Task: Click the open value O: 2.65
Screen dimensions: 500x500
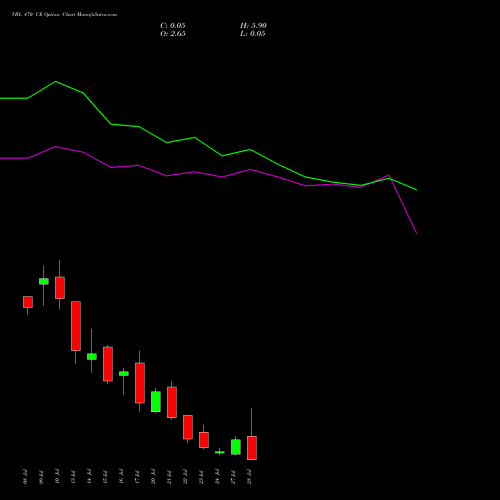Action: point(173,34)
